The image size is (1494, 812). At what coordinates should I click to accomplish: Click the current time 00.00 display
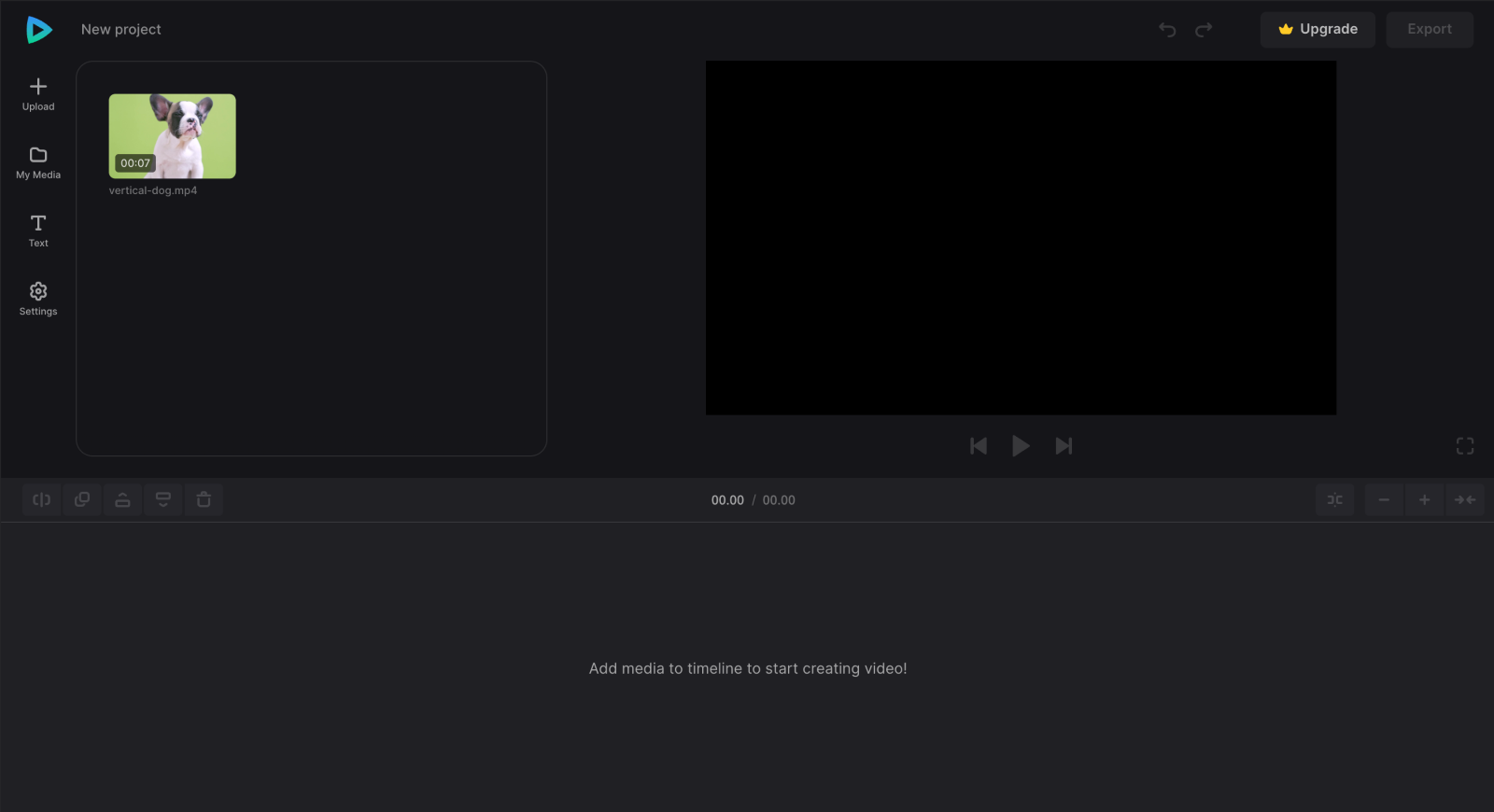(727, 500)
